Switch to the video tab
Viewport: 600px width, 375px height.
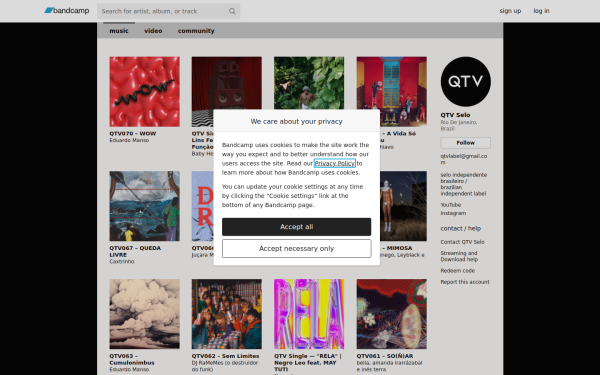click(x=153, y=31)
